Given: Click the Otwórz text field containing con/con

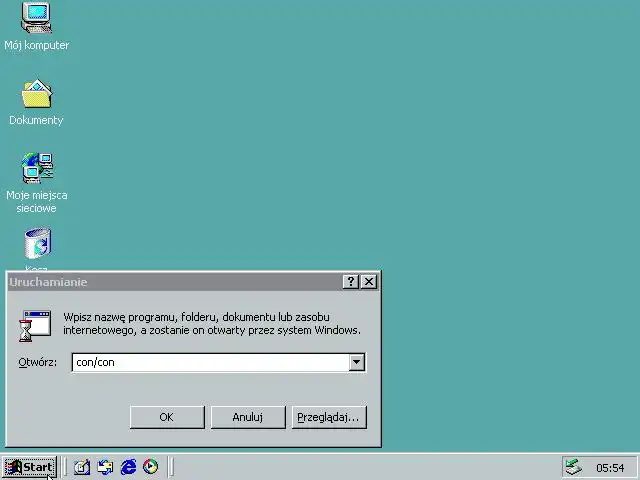Looking at the screenshot, I should point(210,362).
